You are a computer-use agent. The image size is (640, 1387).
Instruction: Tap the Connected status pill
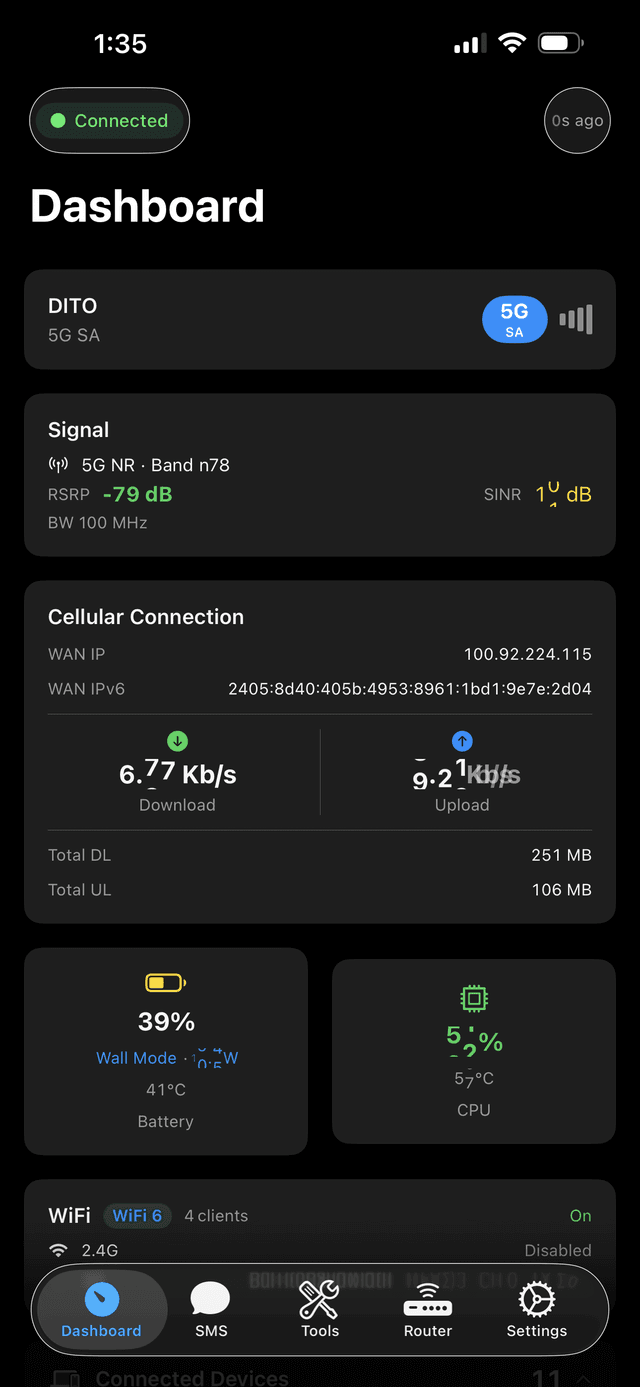pos(109,120)
